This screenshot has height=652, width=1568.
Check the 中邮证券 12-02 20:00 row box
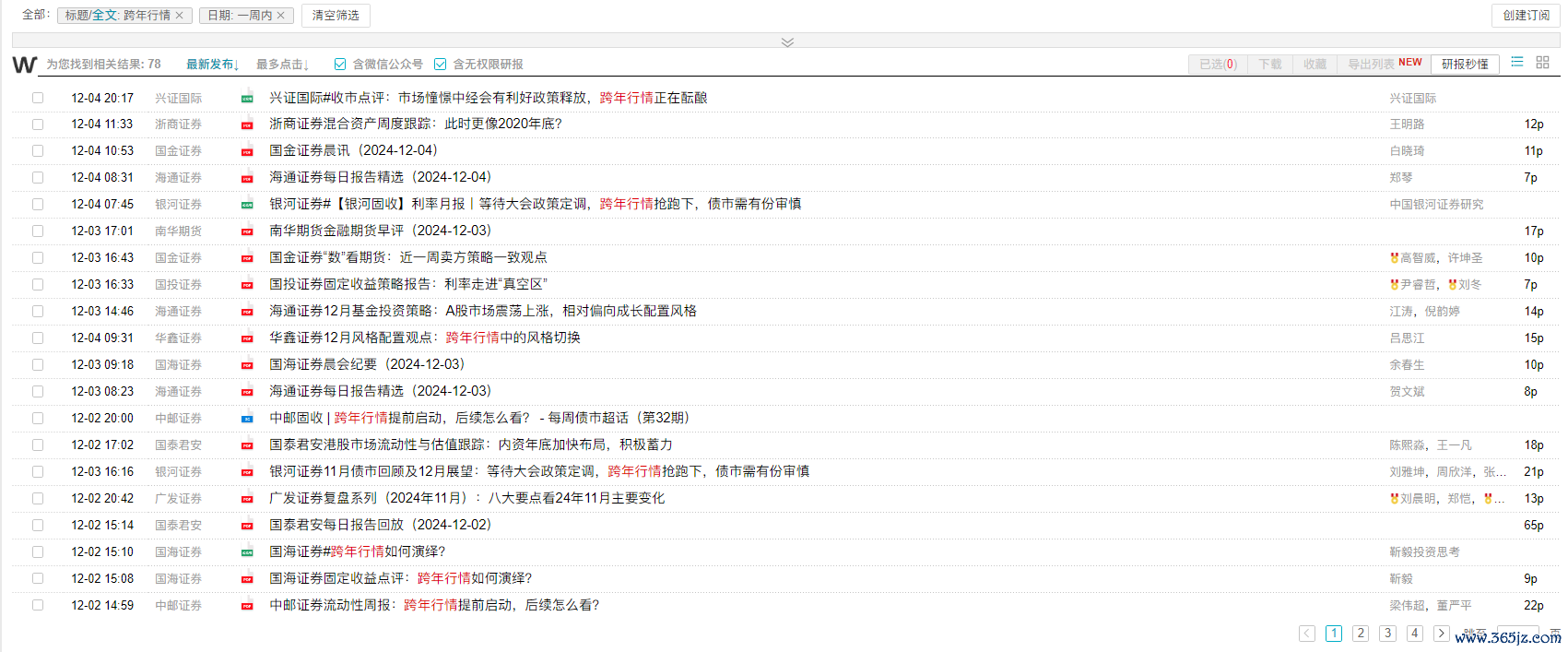(38, 419)
